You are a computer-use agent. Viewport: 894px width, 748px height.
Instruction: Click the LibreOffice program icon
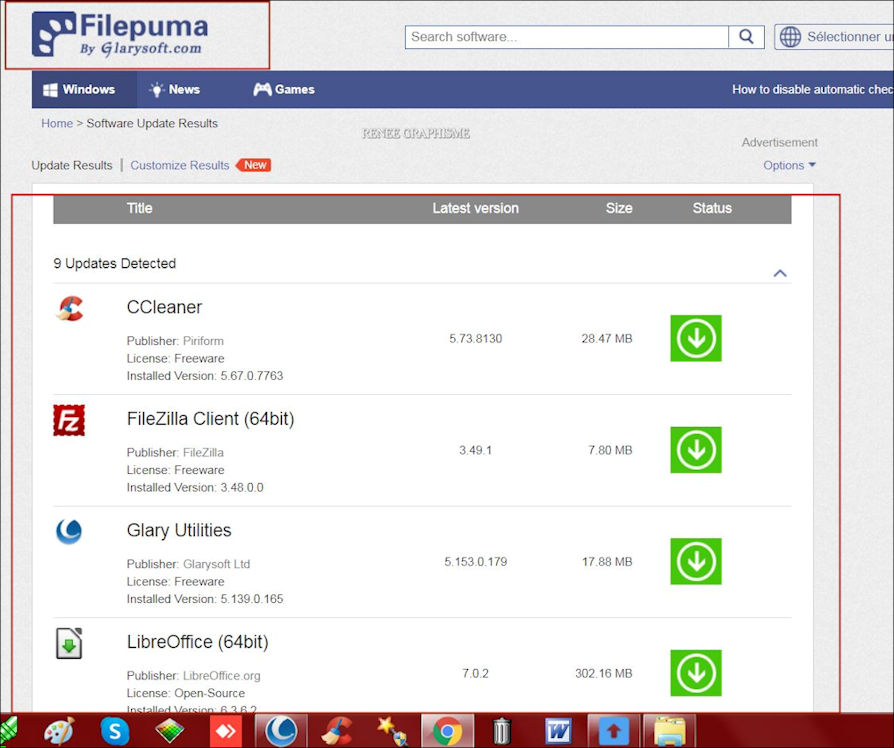[x=69, y=643]
